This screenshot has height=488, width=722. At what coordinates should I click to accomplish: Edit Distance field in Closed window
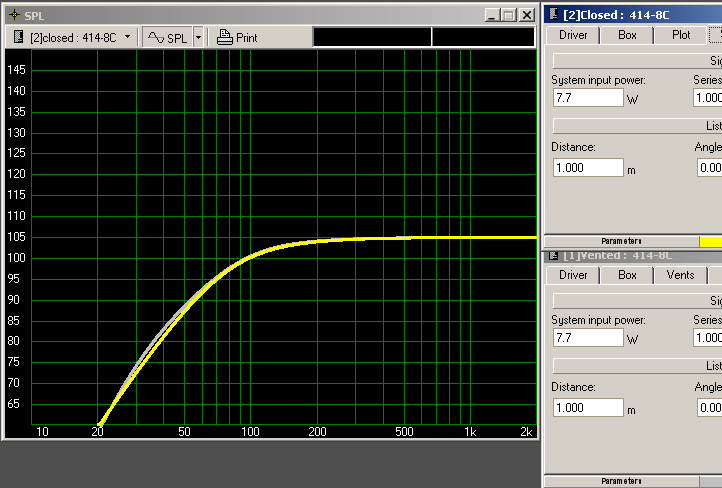588,168
